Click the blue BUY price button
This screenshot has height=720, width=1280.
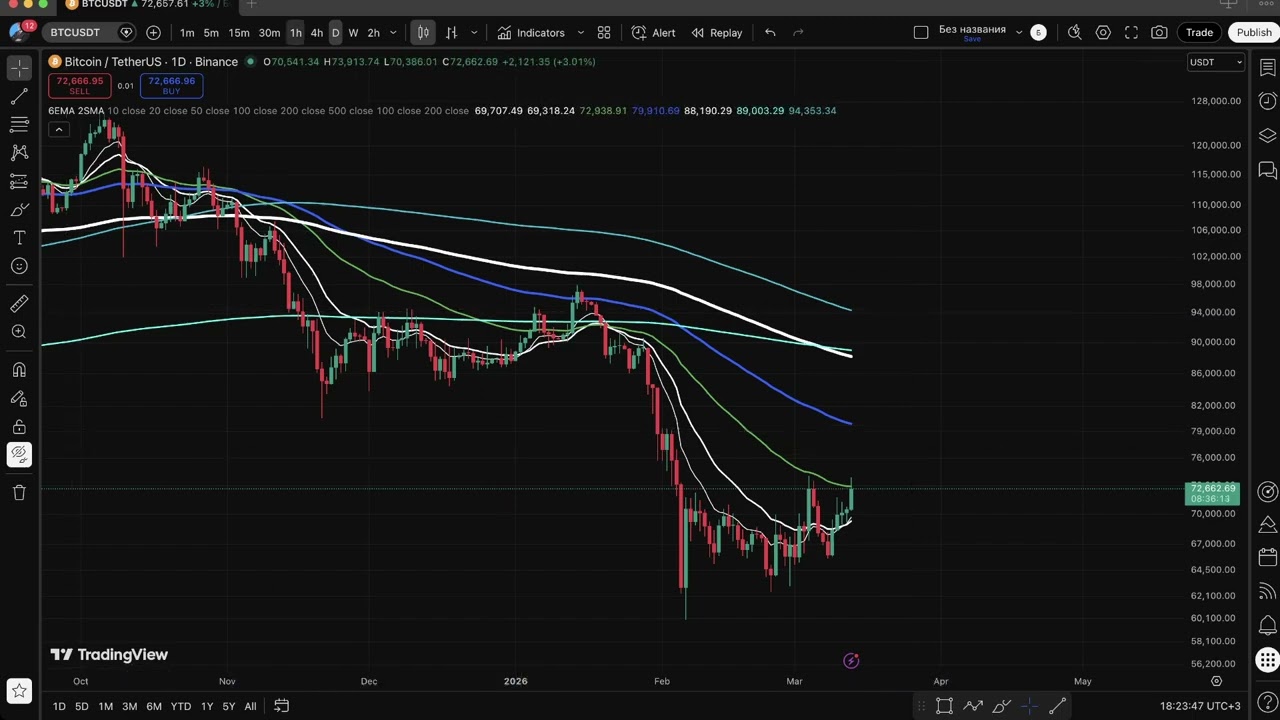(x=171, y=86)
